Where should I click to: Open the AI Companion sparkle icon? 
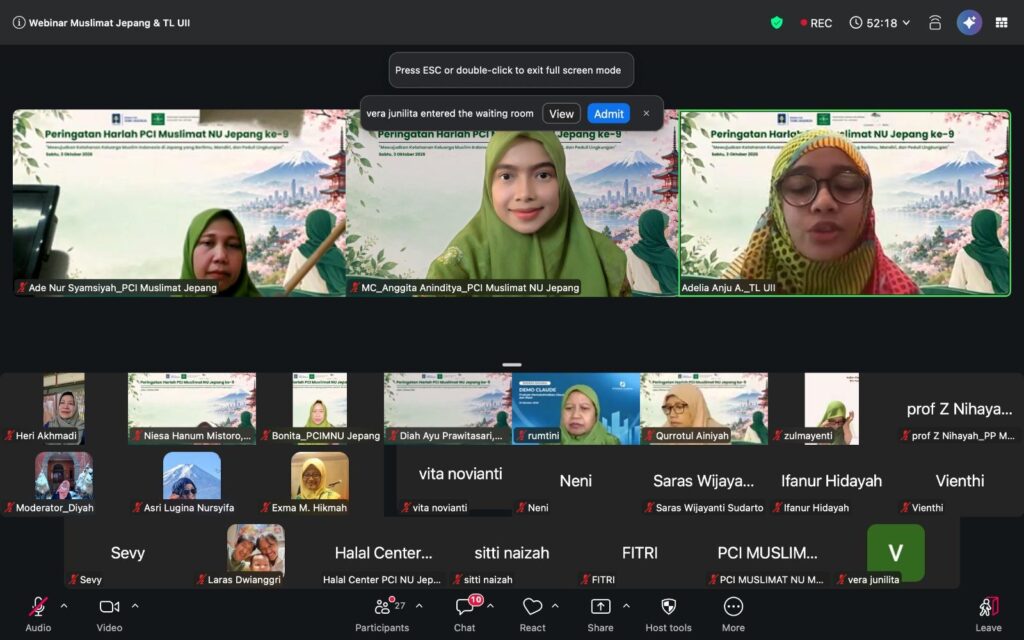click(x=969, y=23)
